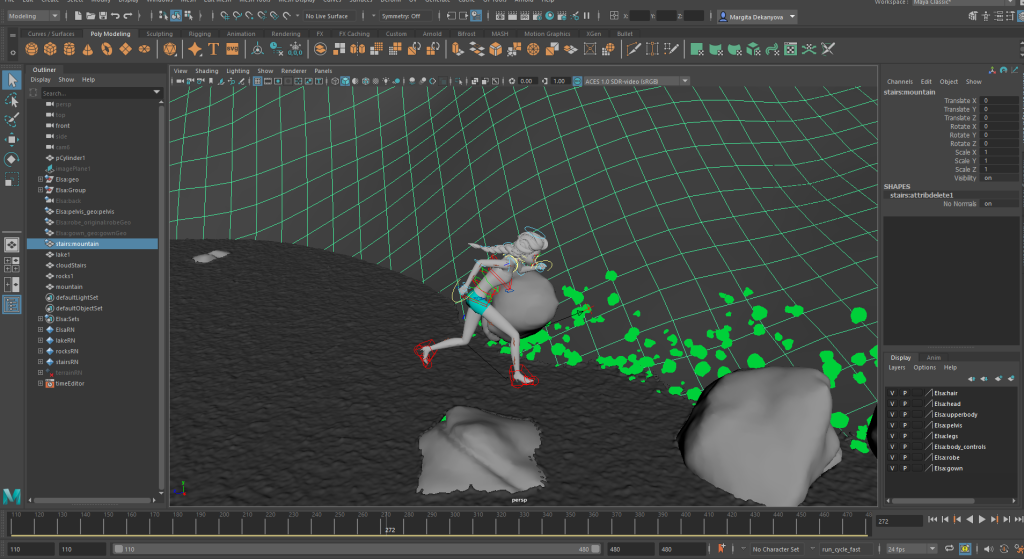Click the open scene folder icon
The image size is (1024, 559).
pos(91,16)
